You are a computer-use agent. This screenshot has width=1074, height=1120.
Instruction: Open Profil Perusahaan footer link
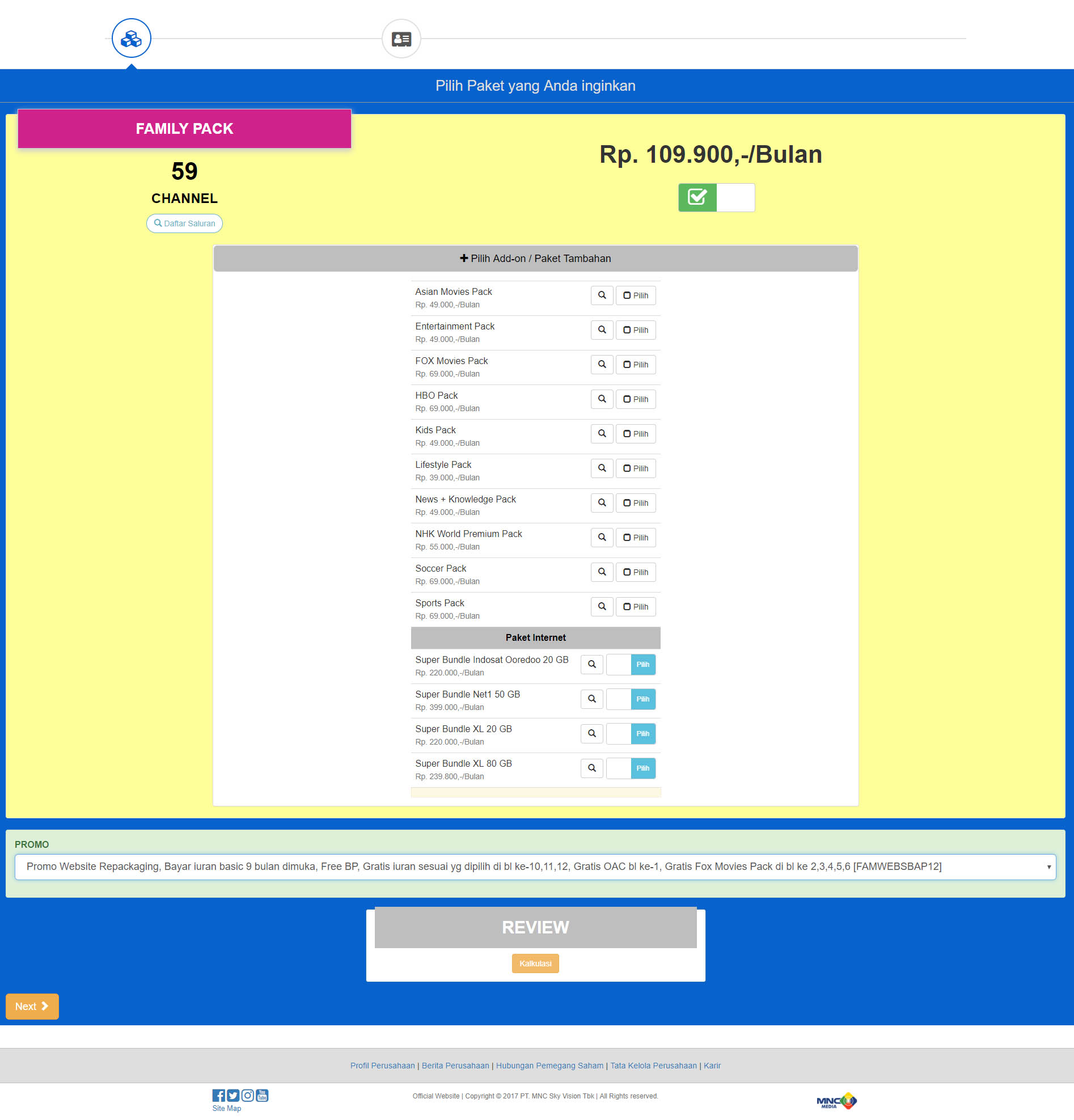tap(382, 1066)
